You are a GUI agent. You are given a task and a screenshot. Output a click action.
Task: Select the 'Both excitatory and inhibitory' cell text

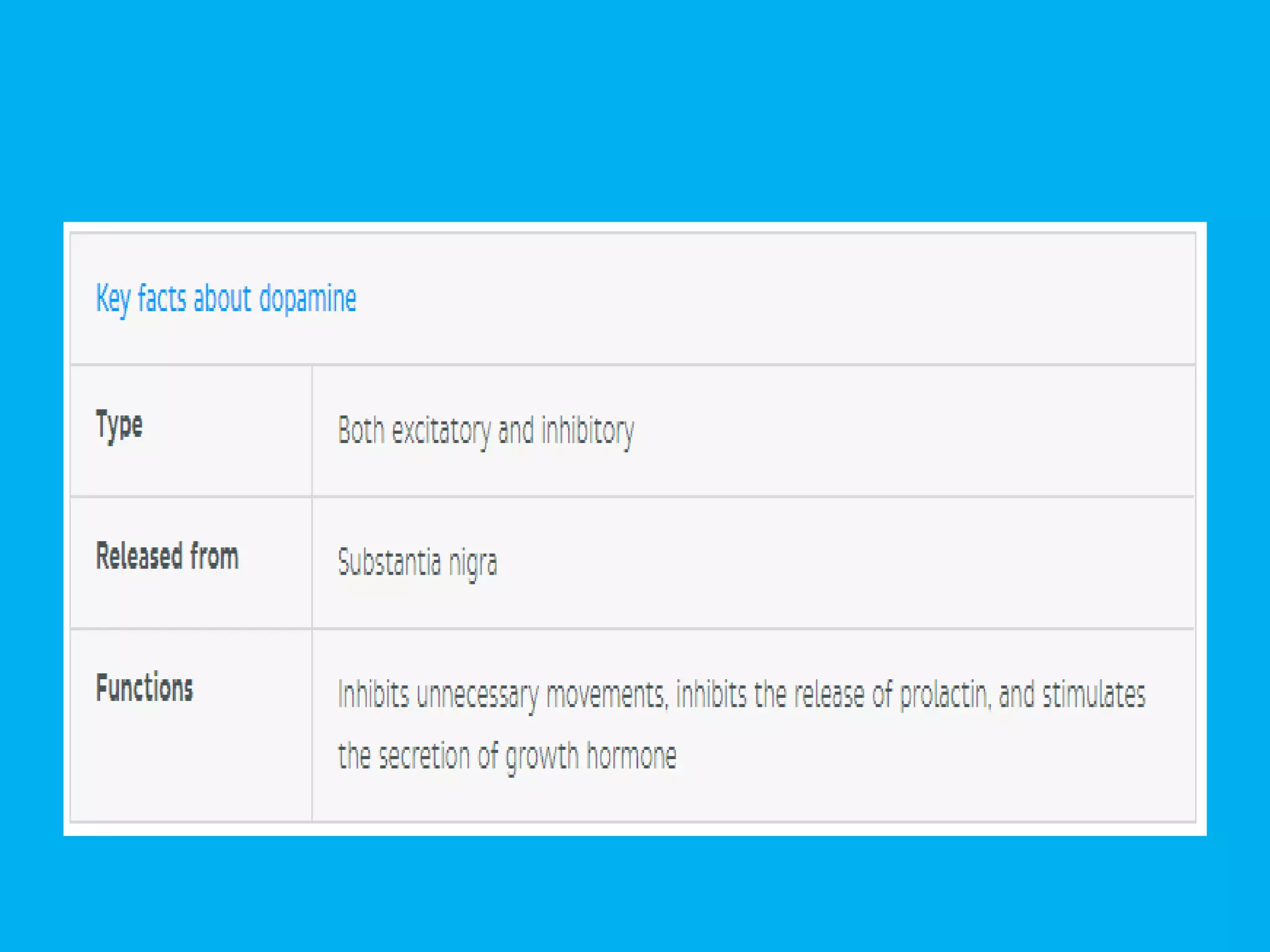click(486, 431)
